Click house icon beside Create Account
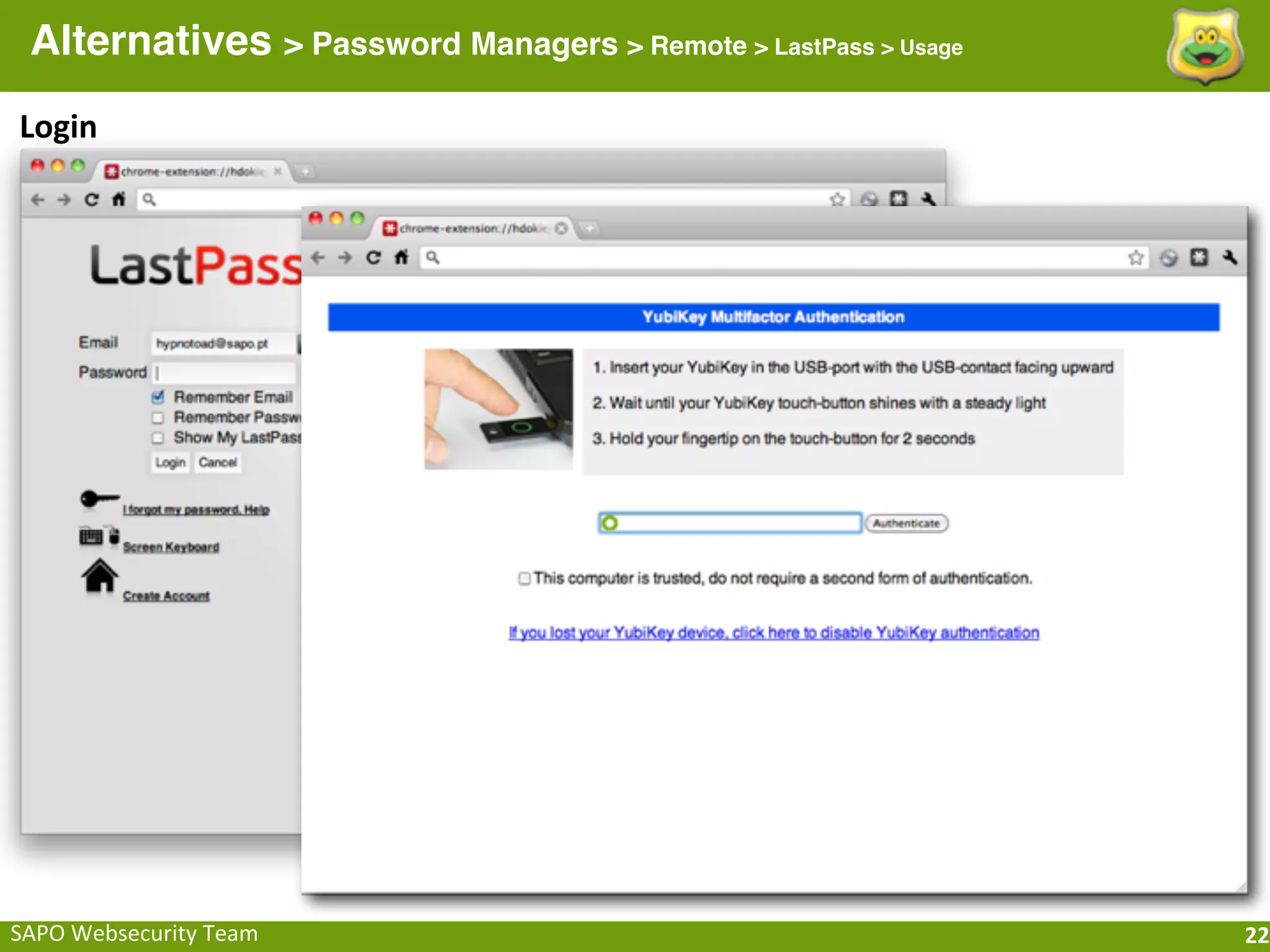This screenshot has width=1270, height=952. tap(99, 576)
